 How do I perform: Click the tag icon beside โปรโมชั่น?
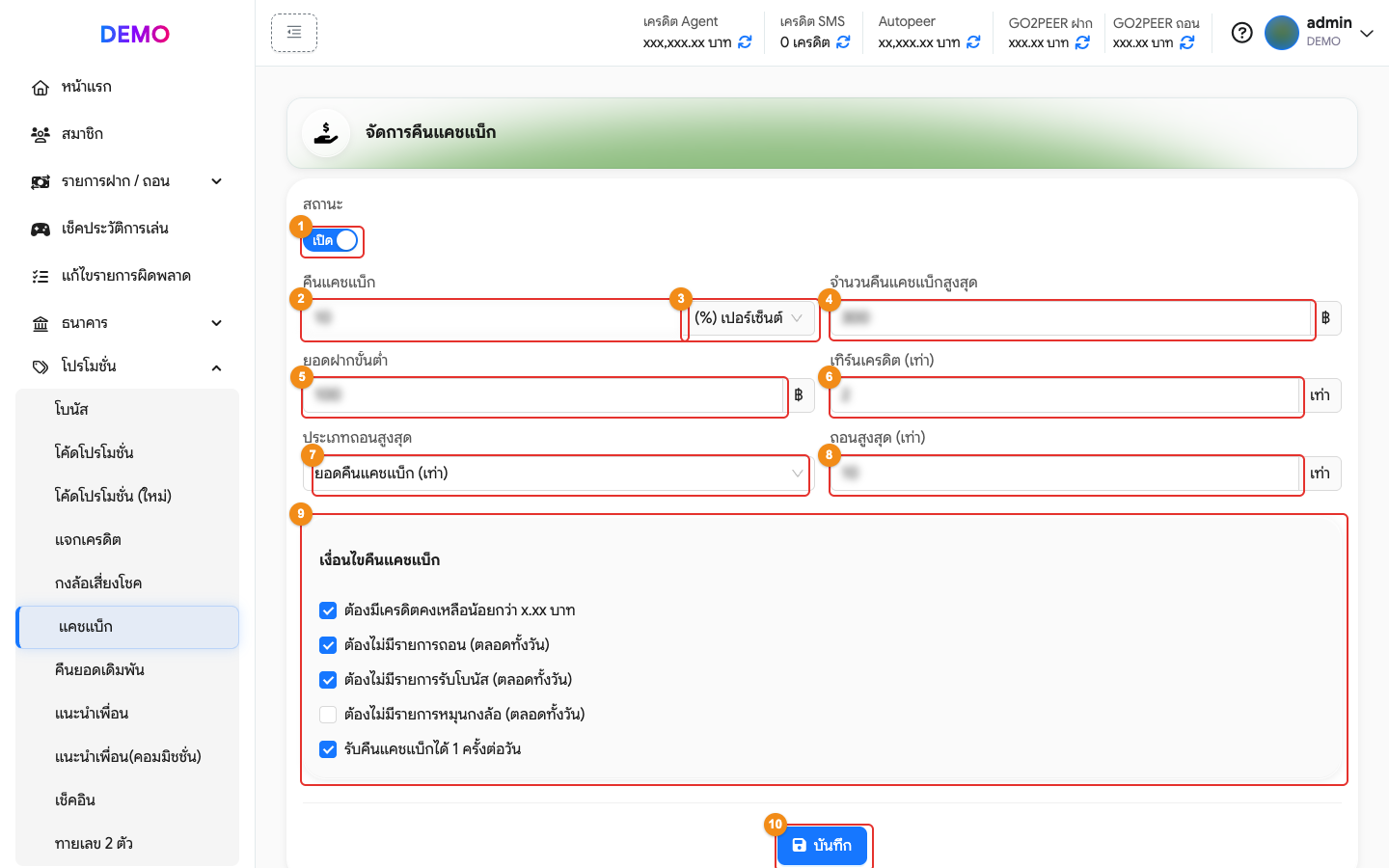coord(41,367)
